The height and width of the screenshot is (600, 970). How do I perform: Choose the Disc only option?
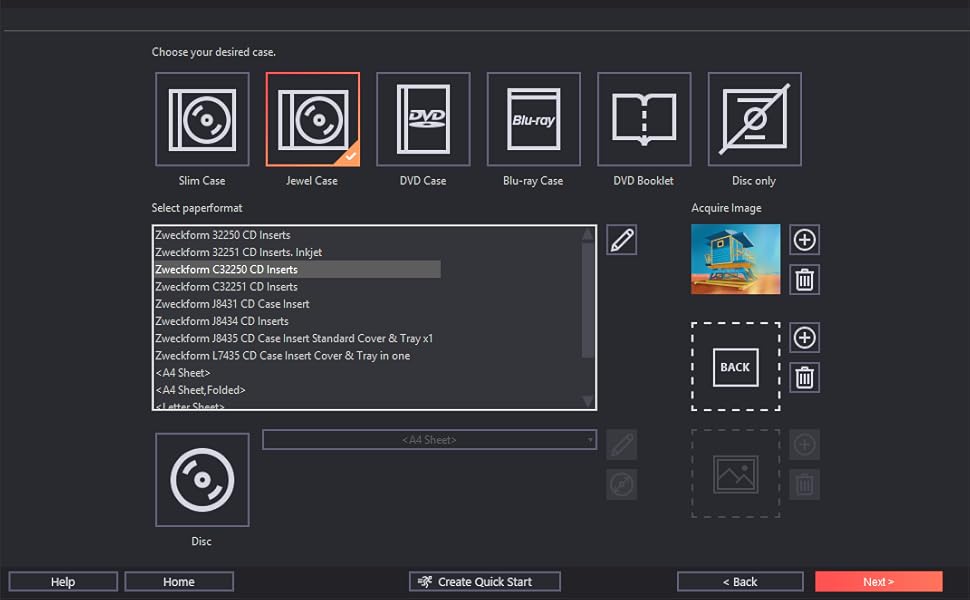pyautogui.click(x=754, y=119)
